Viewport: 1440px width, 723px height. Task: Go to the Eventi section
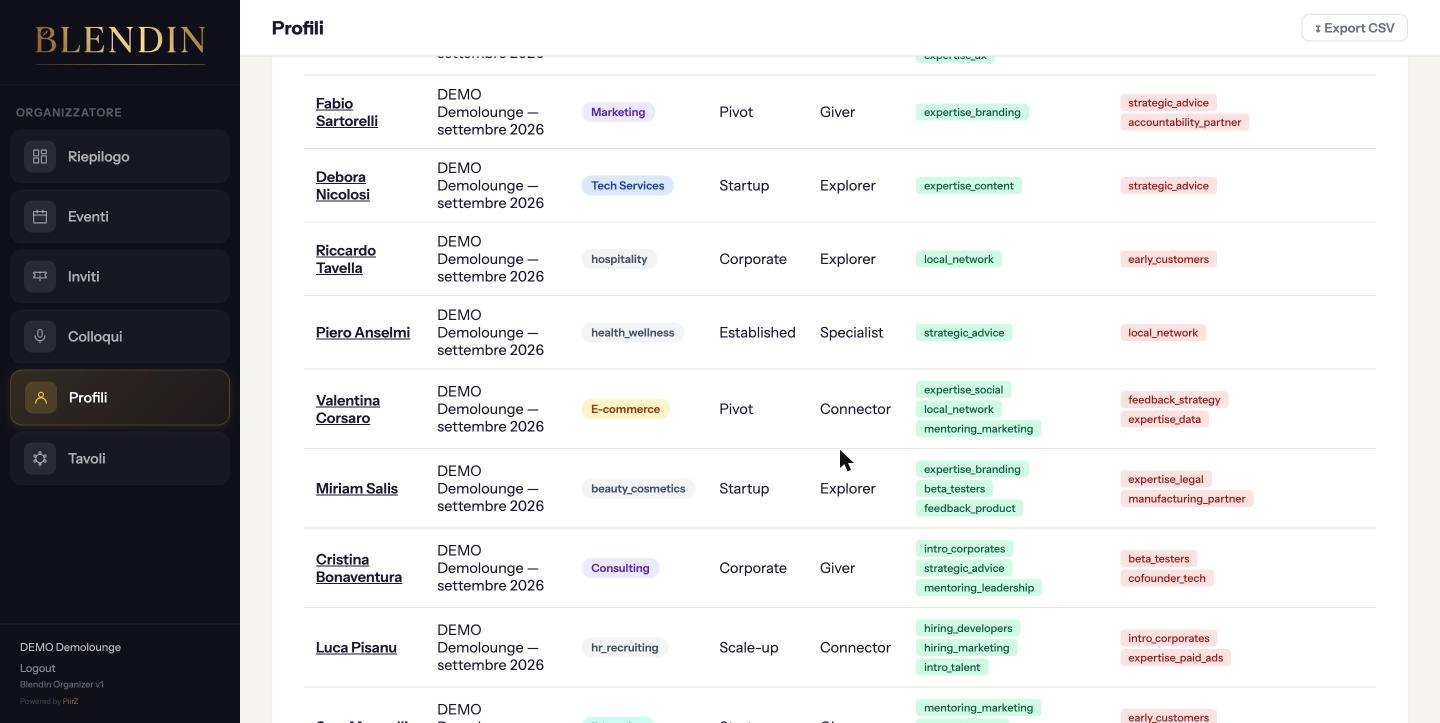120,217
